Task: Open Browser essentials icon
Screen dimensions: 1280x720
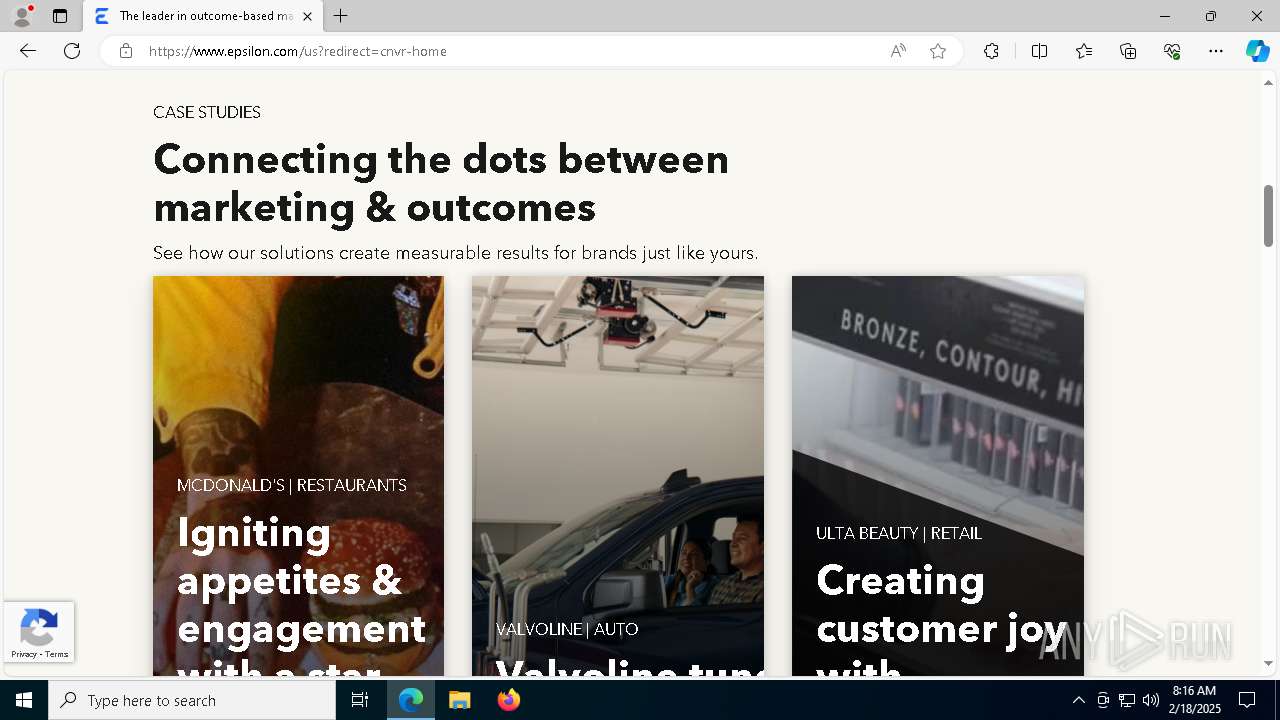Action: 1172,51
